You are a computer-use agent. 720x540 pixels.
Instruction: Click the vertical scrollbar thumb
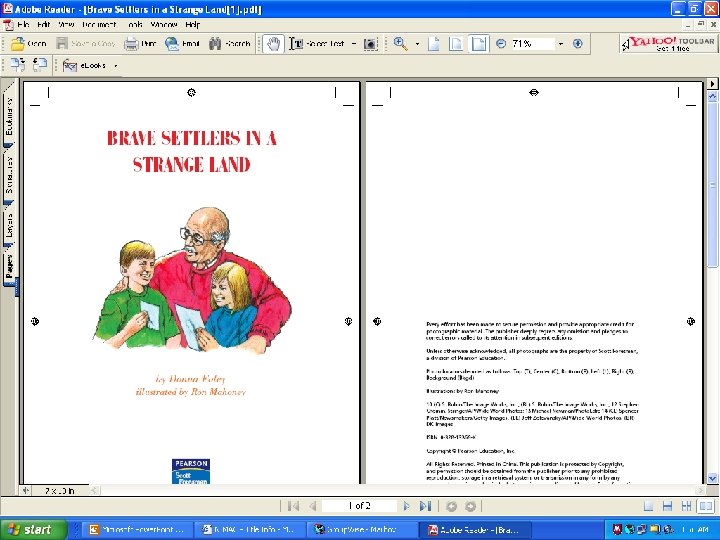point(712,184)
